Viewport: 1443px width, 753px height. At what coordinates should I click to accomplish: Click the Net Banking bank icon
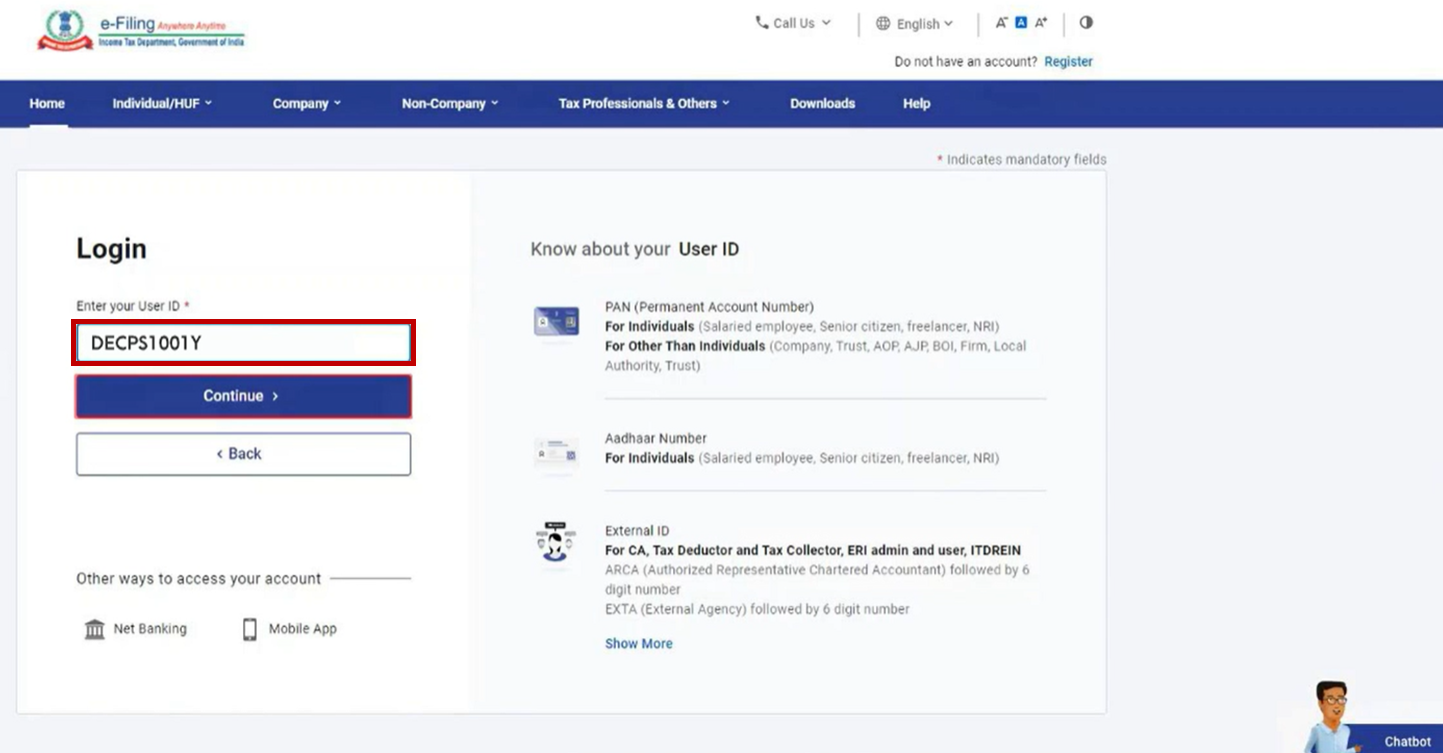coord(95,629)
